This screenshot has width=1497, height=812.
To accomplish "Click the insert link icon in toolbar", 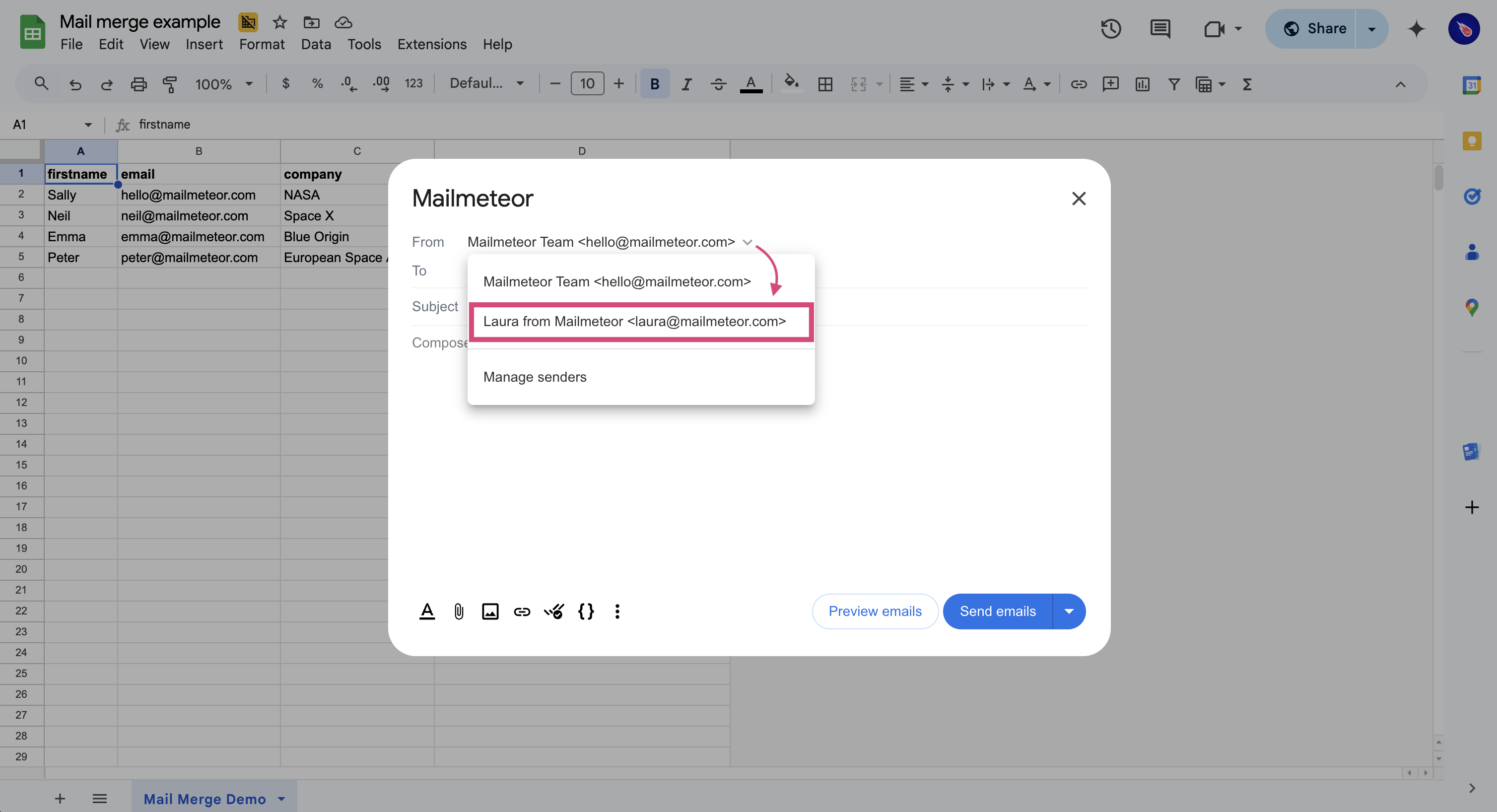I will [x=1079, y=84].
